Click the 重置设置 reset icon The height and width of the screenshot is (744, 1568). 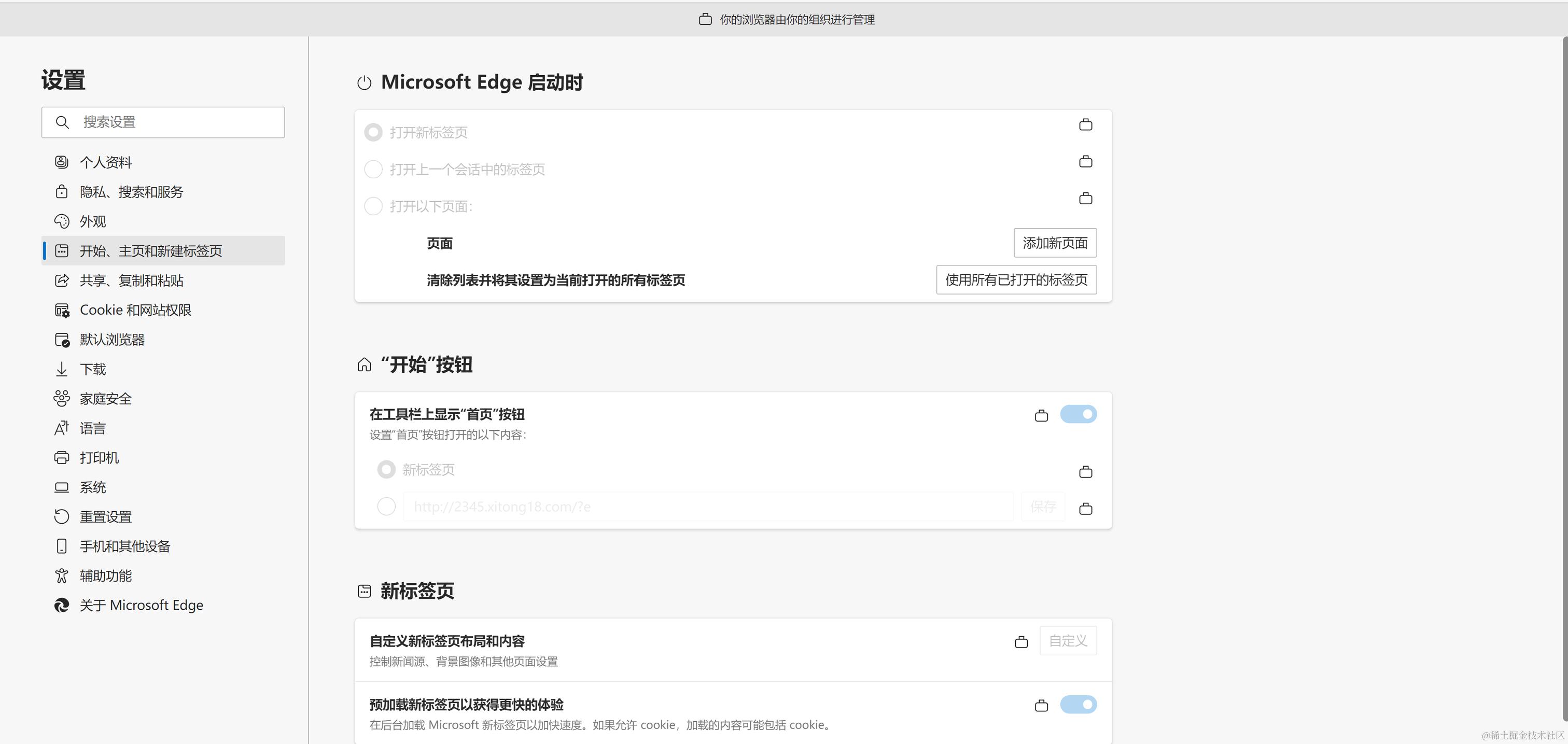coord(62,517)
